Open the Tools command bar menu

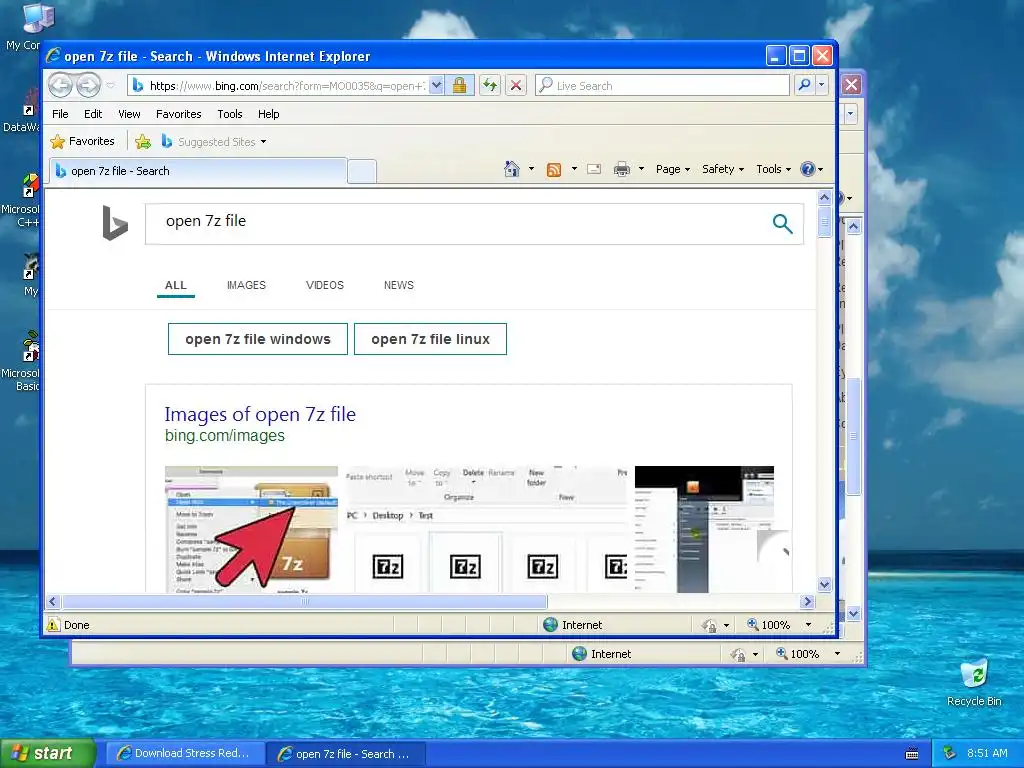coord(773,169)
